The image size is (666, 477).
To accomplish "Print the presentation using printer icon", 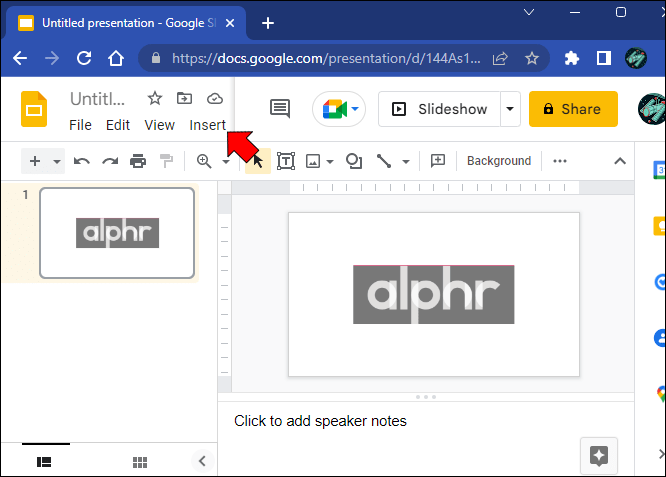I will pos(138,161).
